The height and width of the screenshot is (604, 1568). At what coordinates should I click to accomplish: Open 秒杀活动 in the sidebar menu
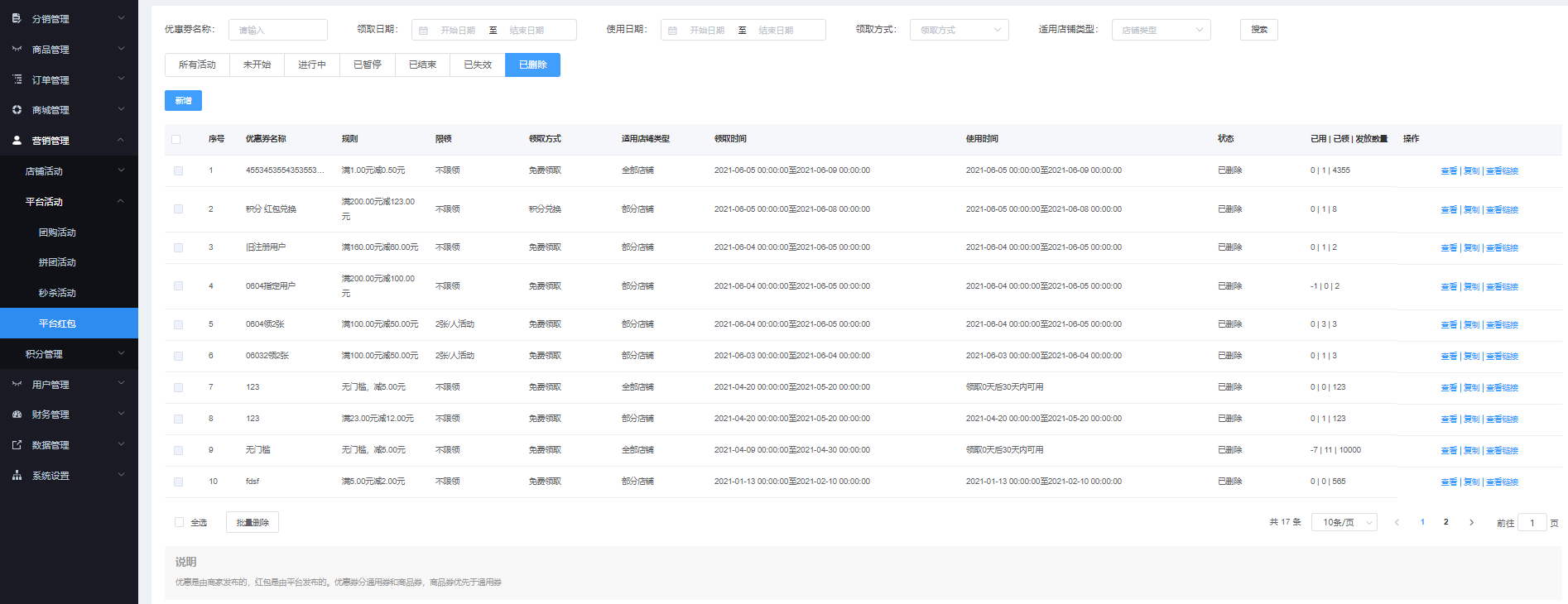57,293
